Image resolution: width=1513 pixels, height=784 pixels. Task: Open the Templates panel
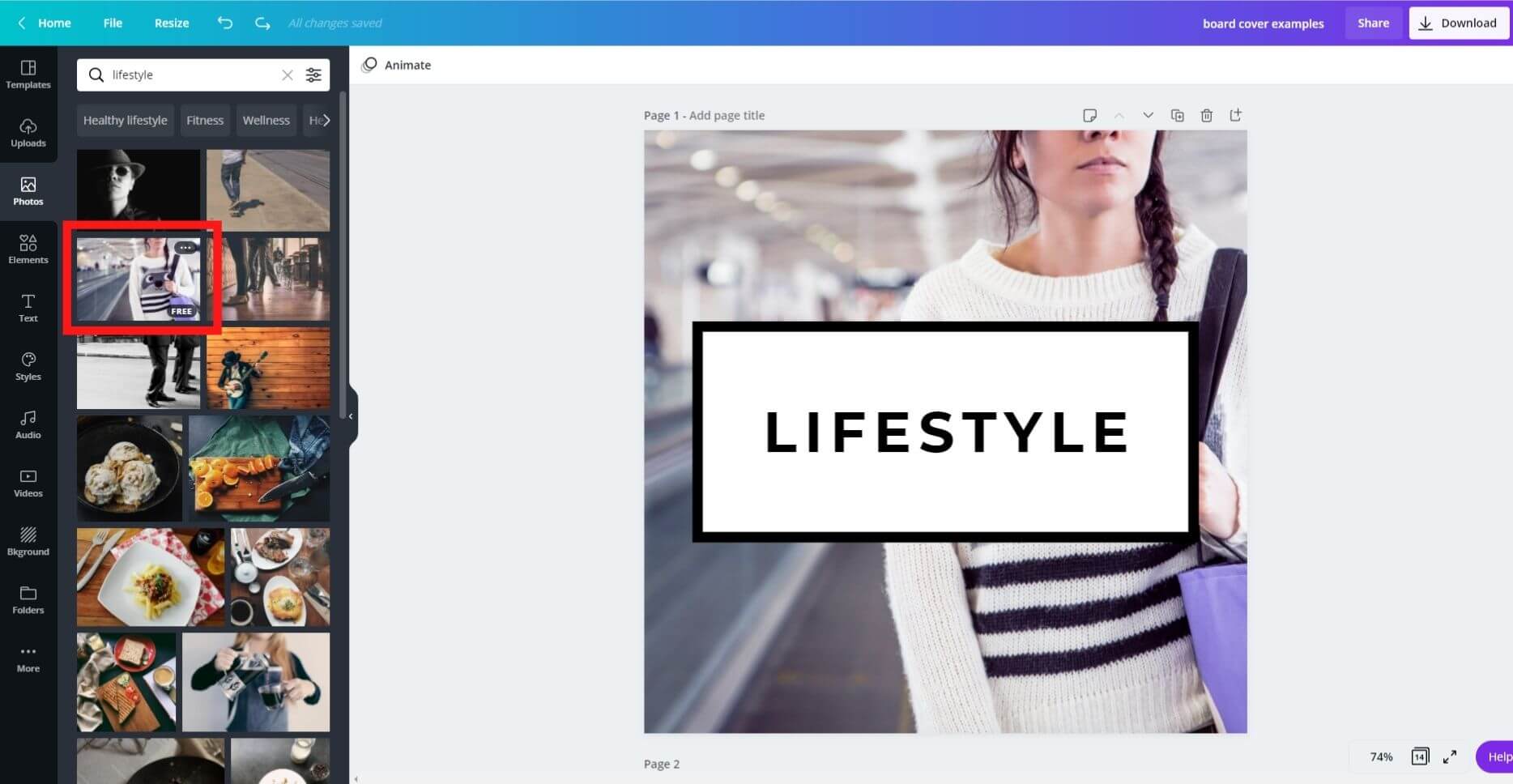pyautogui.click(x=28, y=75)
